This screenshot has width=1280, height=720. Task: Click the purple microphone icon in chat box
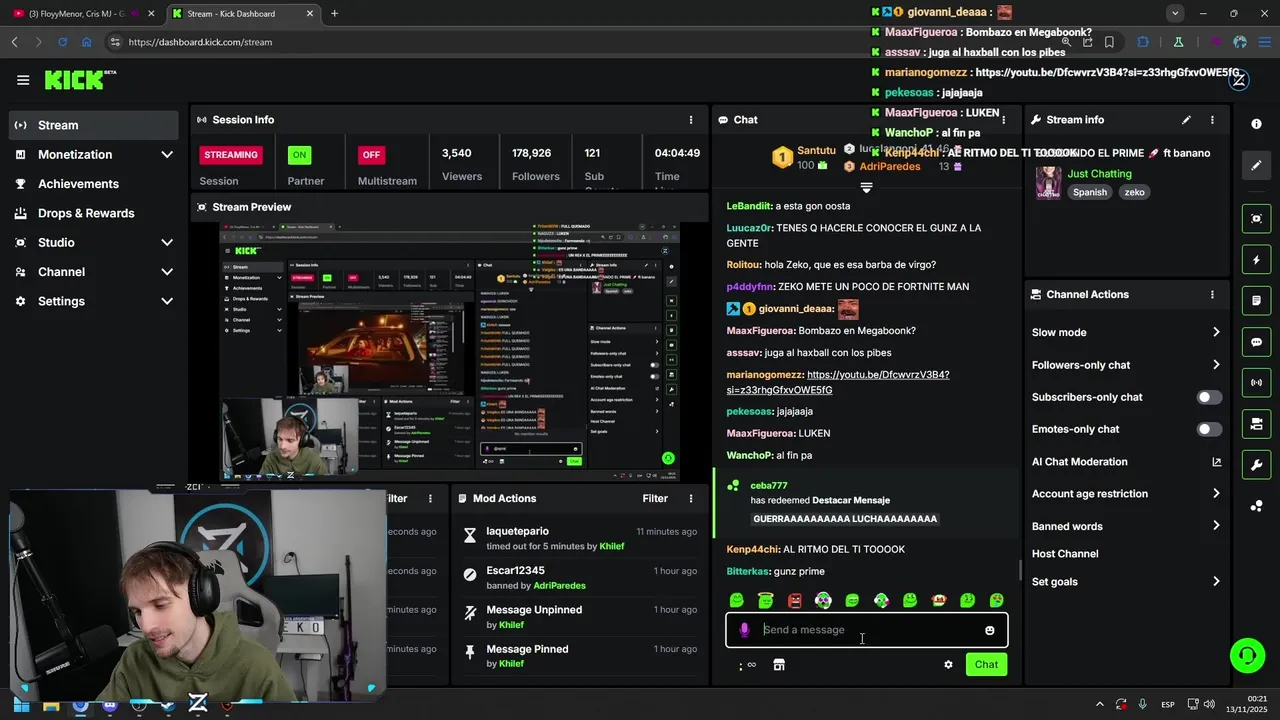point(744,630)
